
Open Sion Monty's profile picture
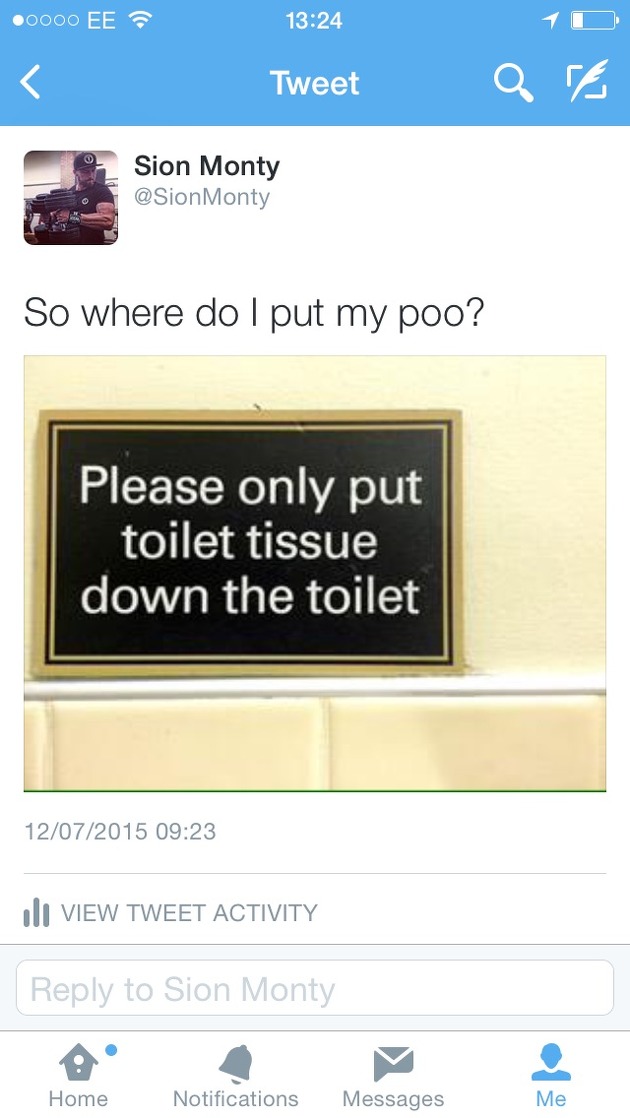71,198
